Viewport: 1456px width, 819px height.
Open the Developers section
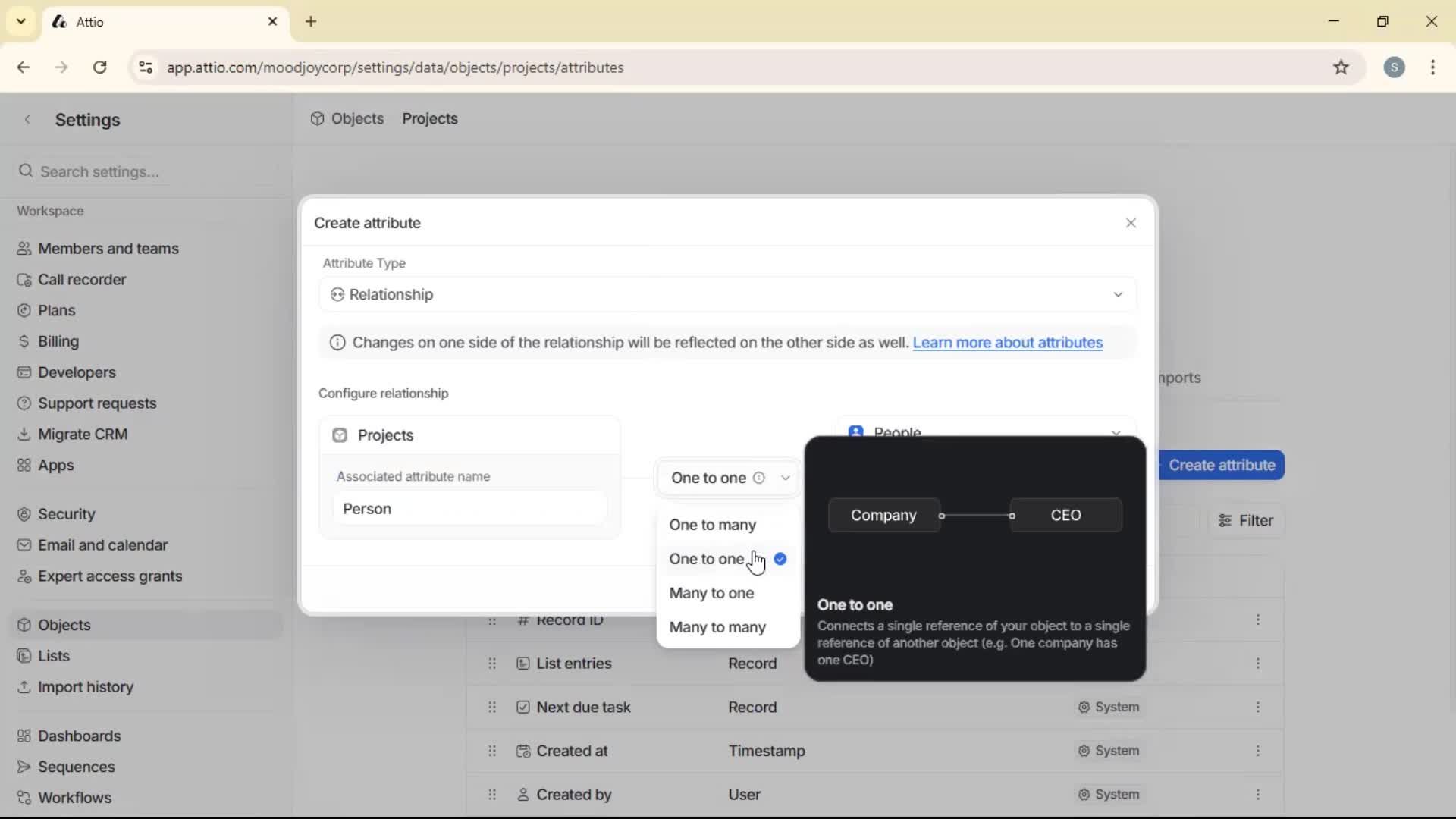point(76,372)
